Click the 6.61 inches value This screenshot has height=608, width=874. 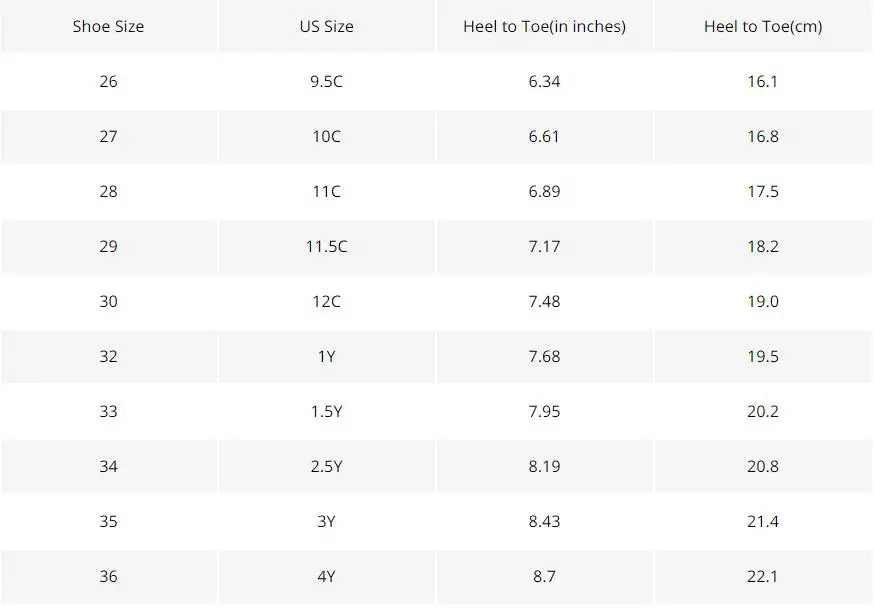545,137
